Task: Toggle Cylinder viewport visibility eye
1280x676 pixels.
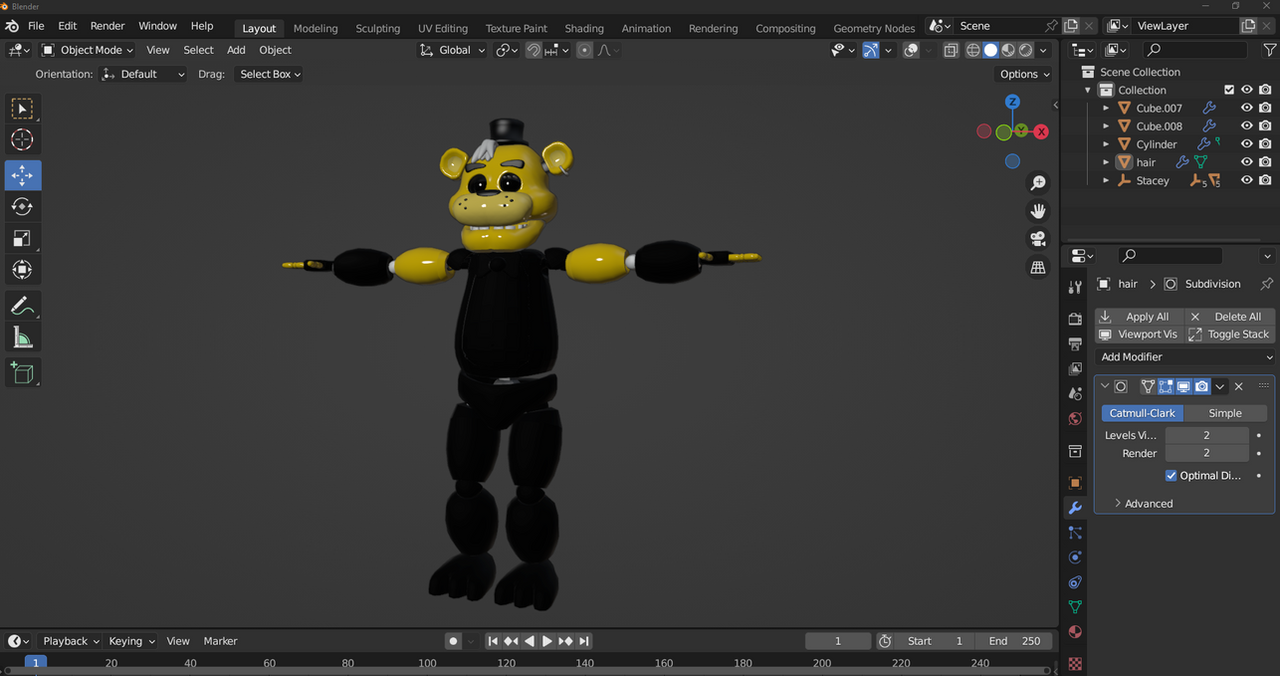Action: 1247,144
